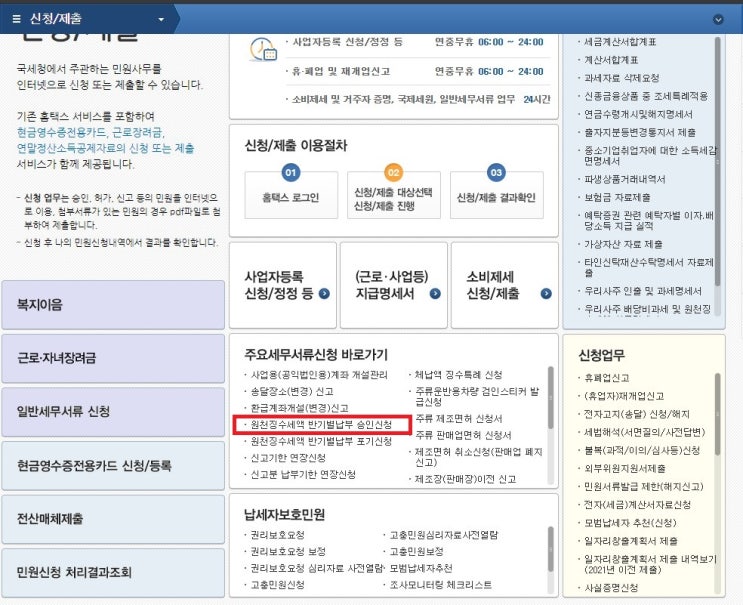Open 신고기한 연장신청 link

[x=288, y=458]
